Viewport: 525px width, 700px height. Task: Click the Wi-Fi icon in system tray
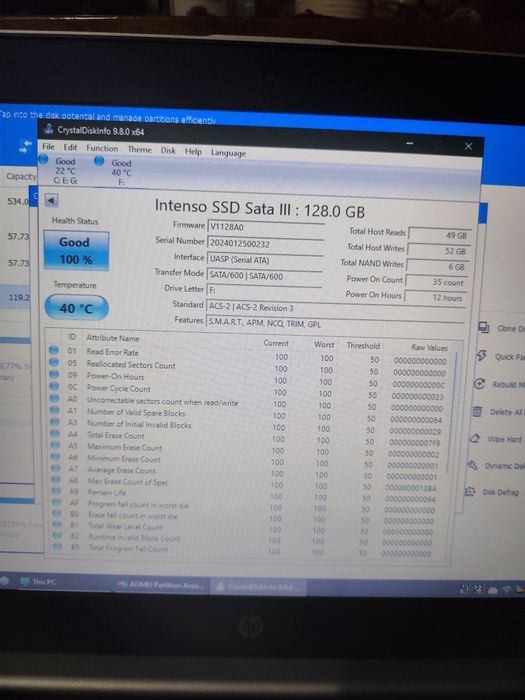point(506,589)
